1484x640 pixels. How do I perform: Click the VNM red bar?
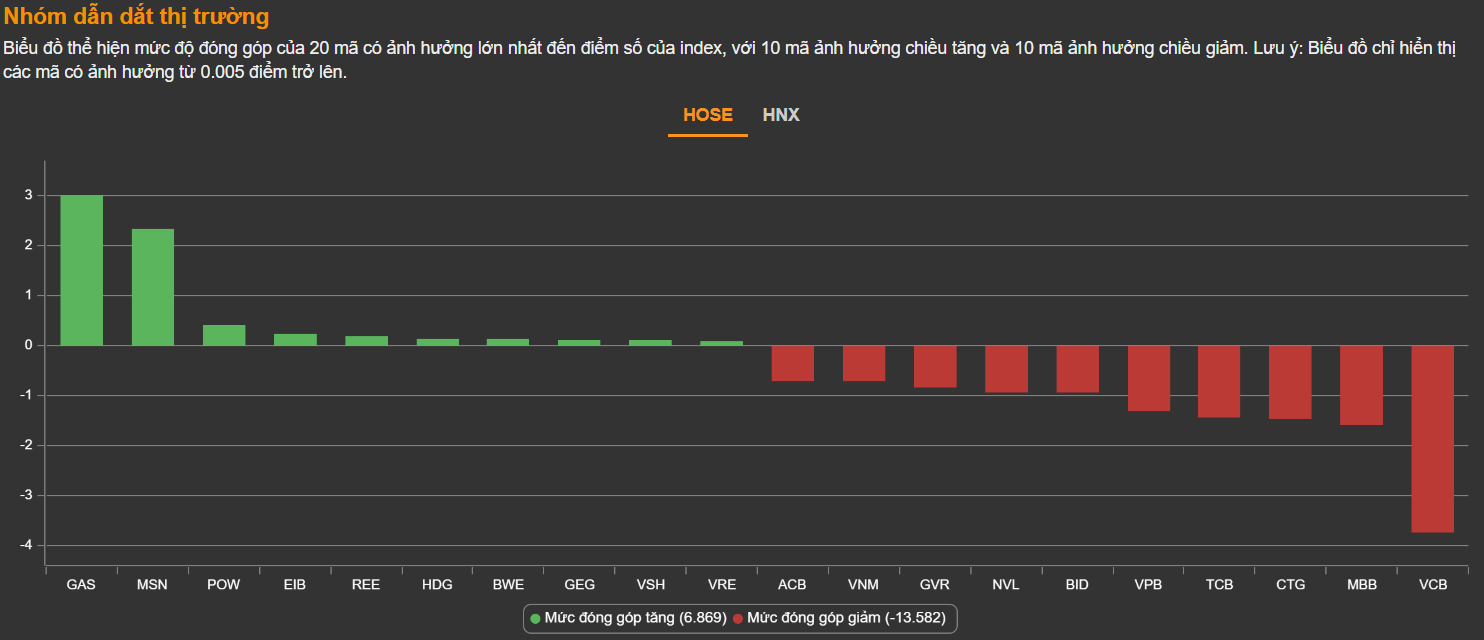coord(864,363)
